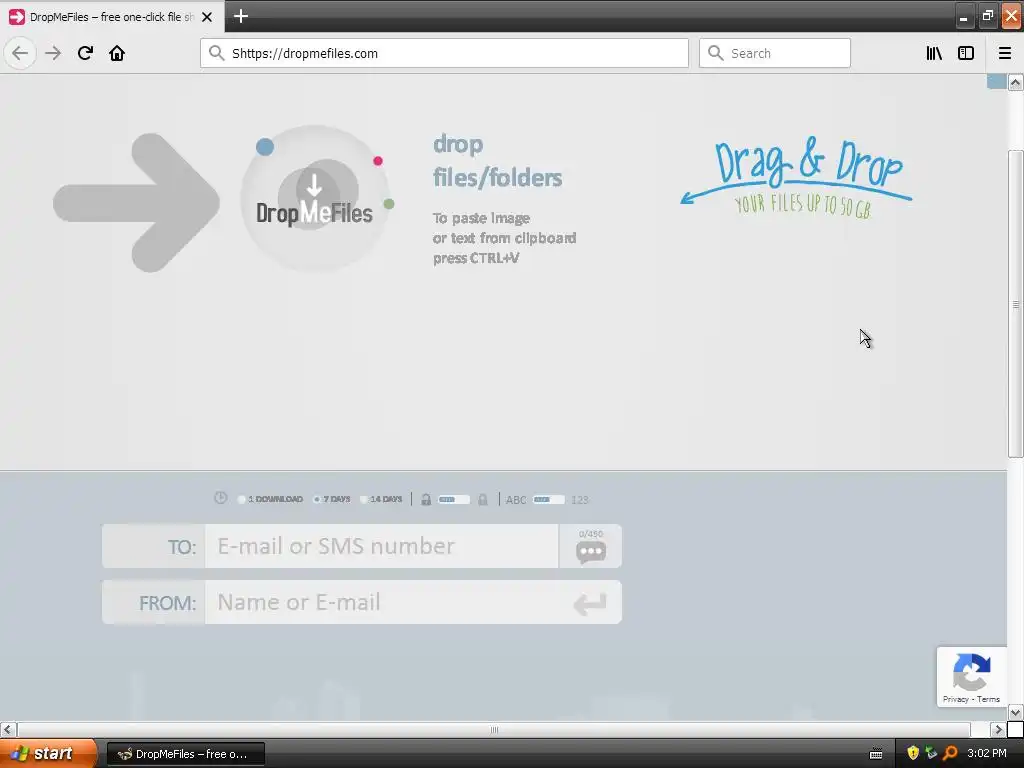
Task: Click the DropMeFiles taskbar button
Action: (x=185, y=754)
